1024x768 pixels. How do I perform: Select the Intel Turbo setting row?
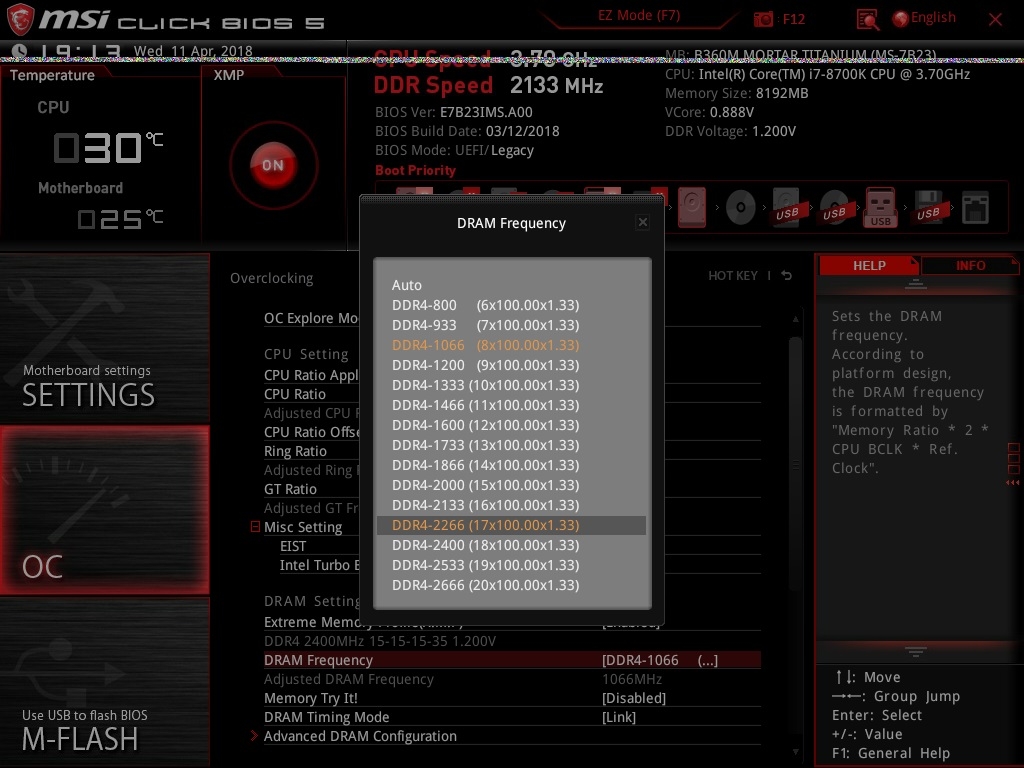[x=319, y=565]
